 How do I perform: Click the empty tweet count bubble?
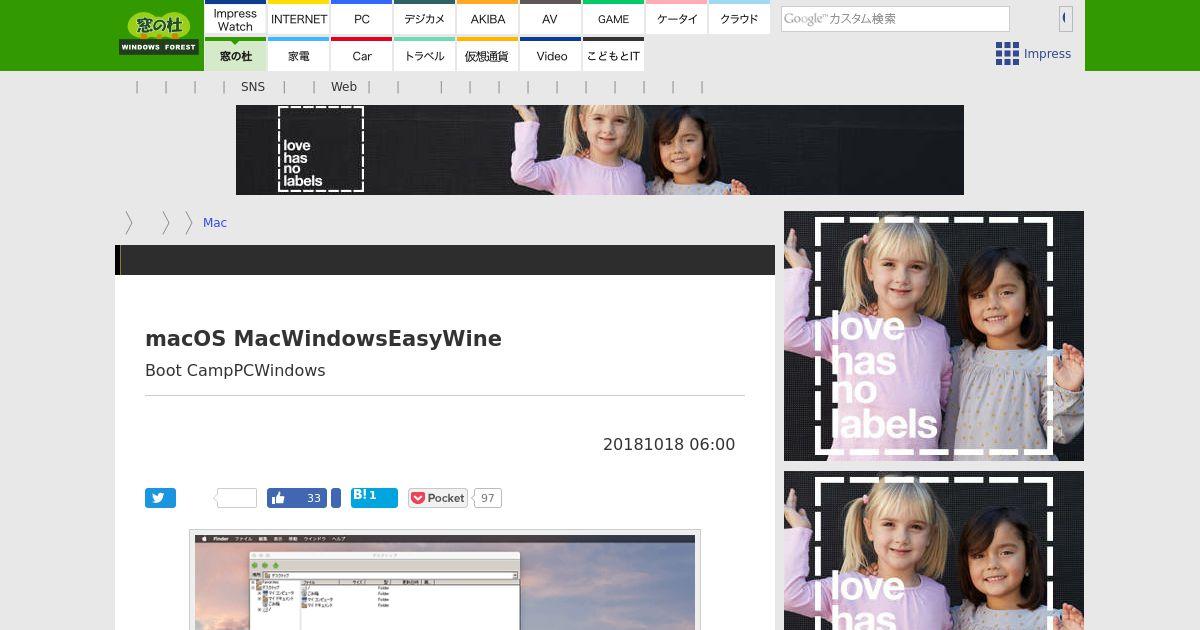coord(236,498)
